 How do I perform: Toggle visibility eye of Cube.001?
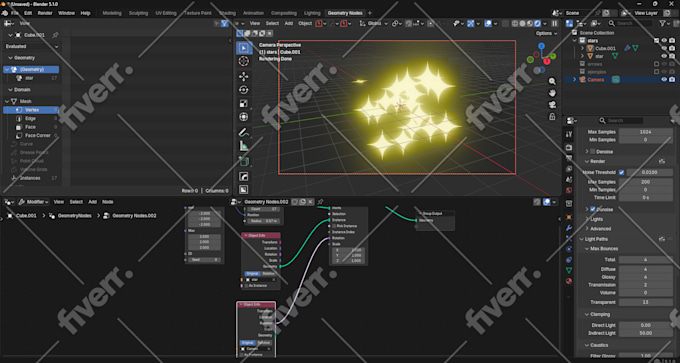point(664,48)
